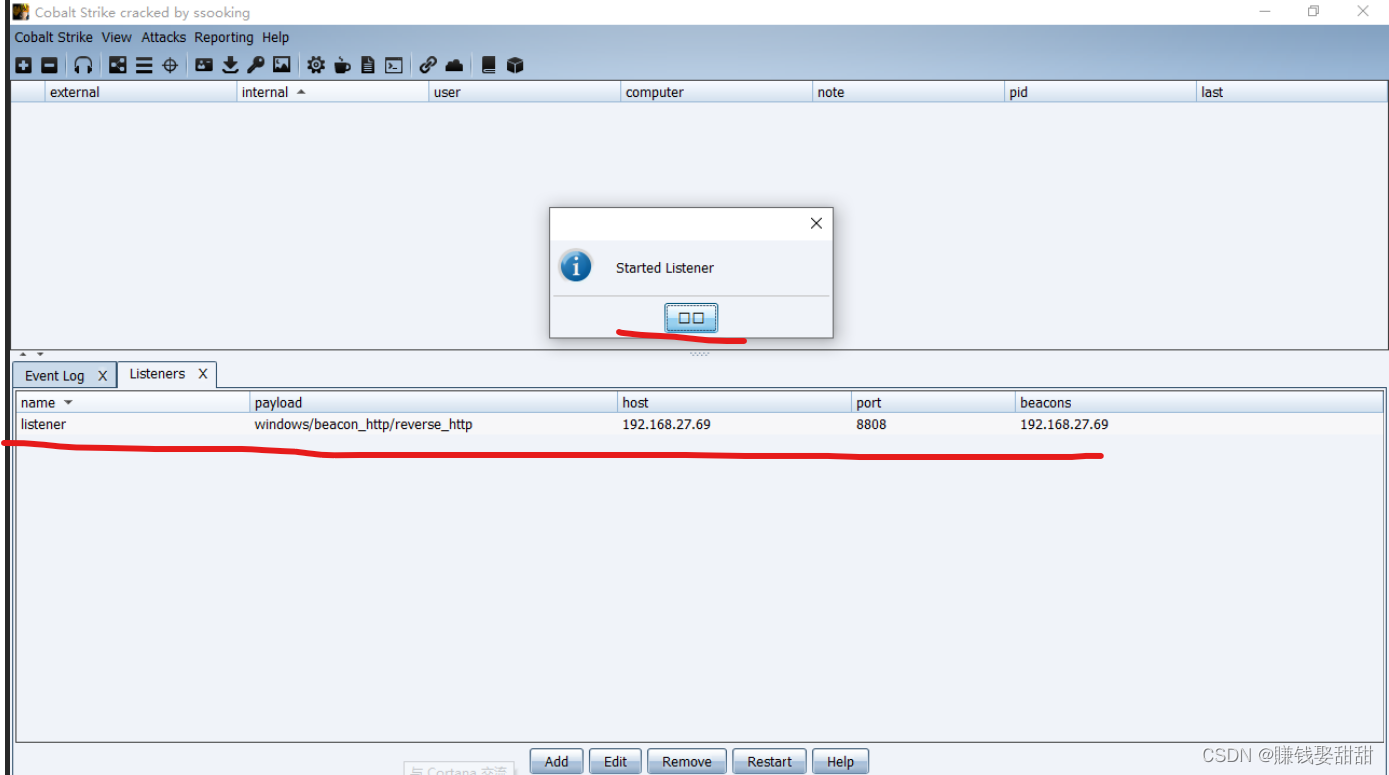The width and height of the screenshot is (1389, 775).
Task: Open the Keystrokes key icon
Action: 256,65
